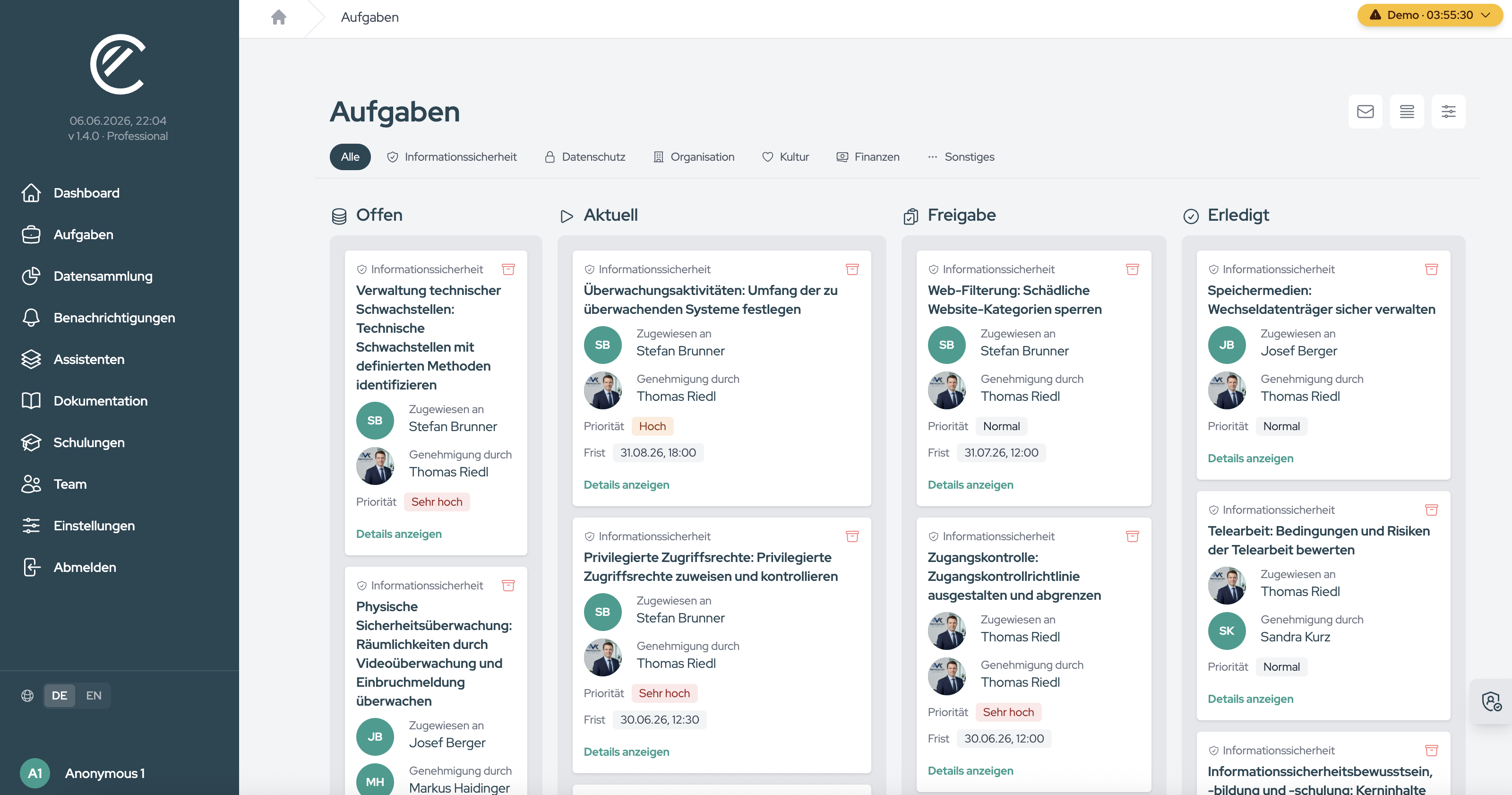This screenshot has height=795, width=1512.
Task: Click the Erledigt column heading
Action: (1238, 215)
